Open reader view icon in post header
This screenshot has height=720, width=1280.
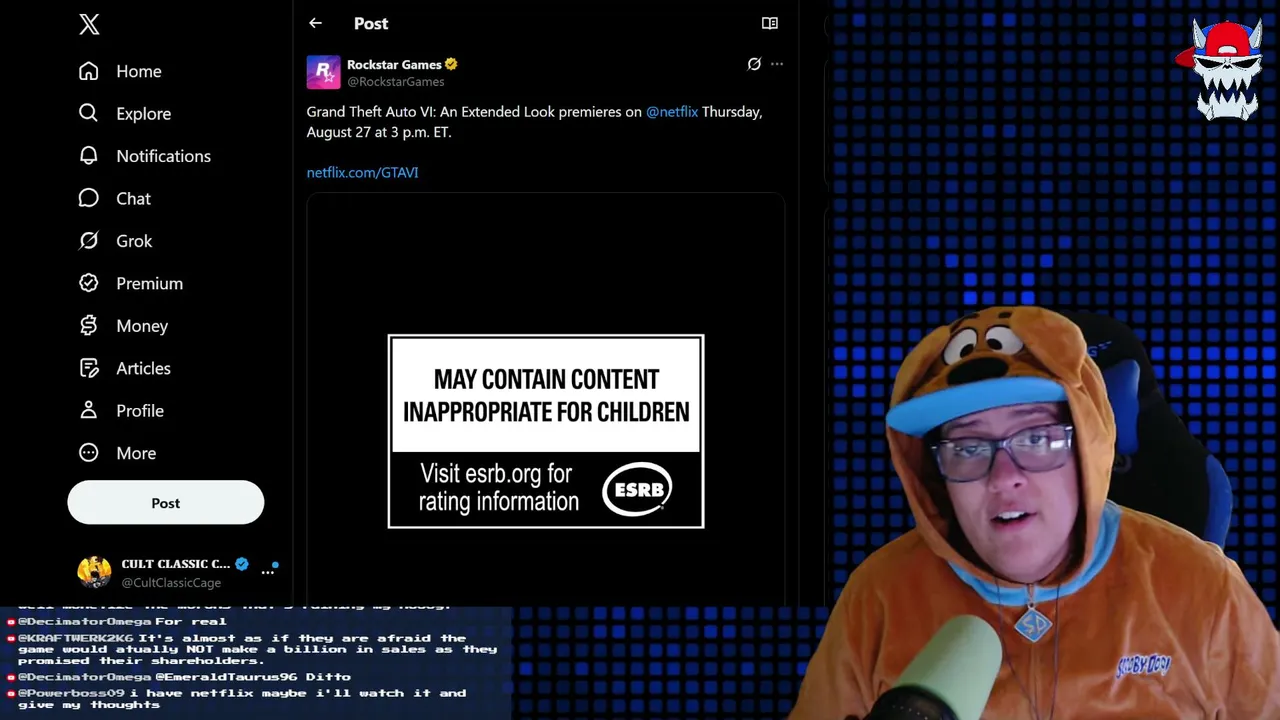[770, 23]
